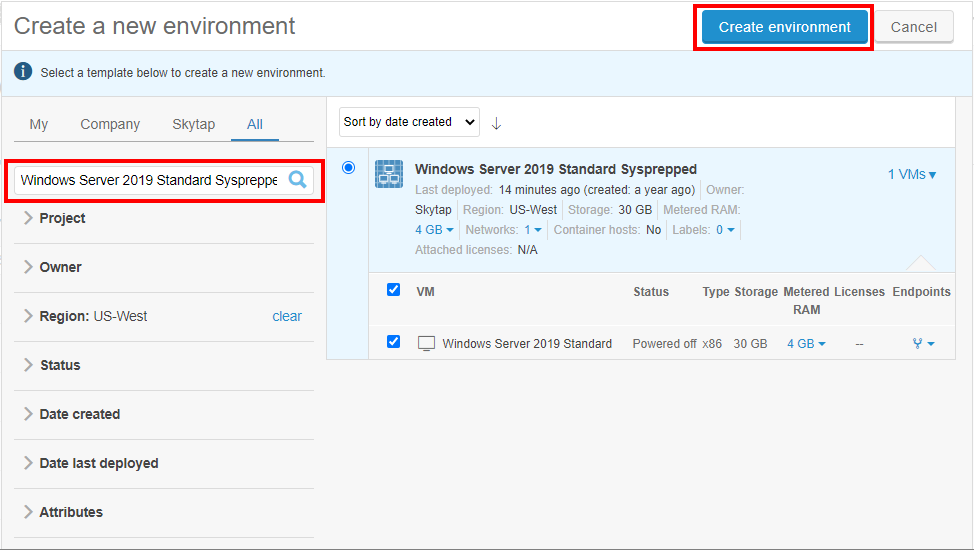Click the Endpoints column header
The width and height of the screenshot is (974, 550).
921,292
